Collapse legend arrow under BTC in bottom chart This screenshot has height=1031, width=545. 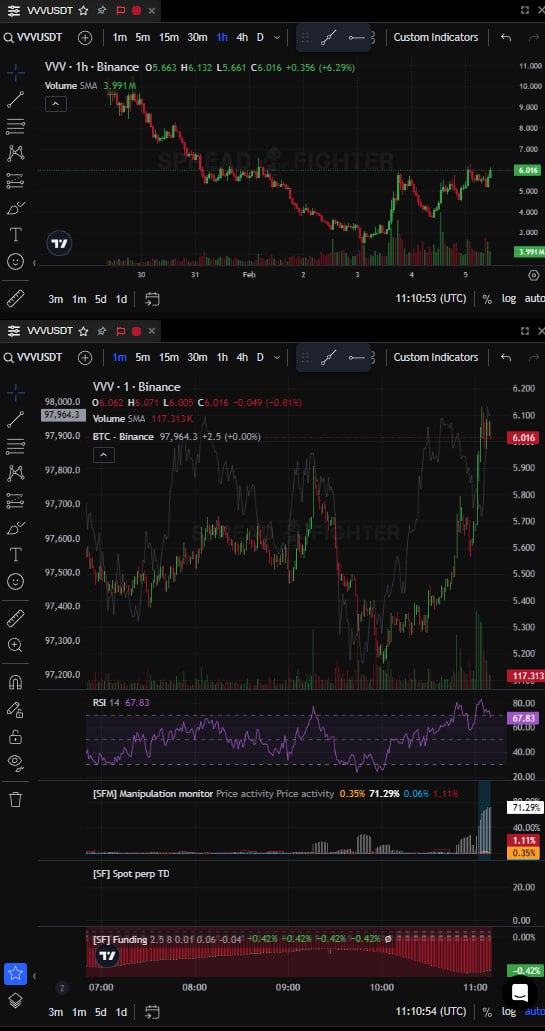tap(104, 454)
